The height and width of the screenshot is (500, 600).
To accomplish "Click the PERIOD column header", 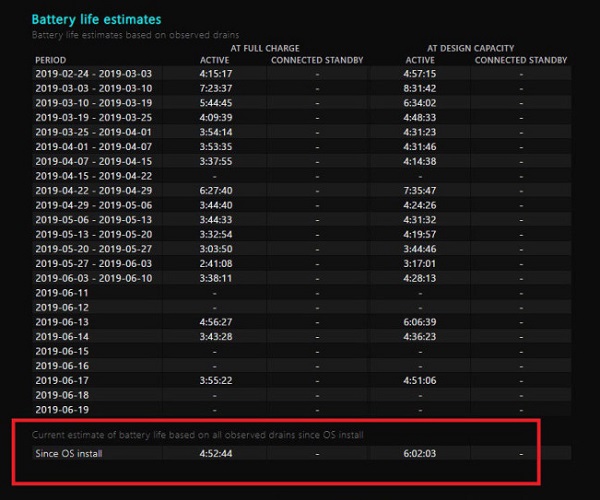I will (50, 60).
